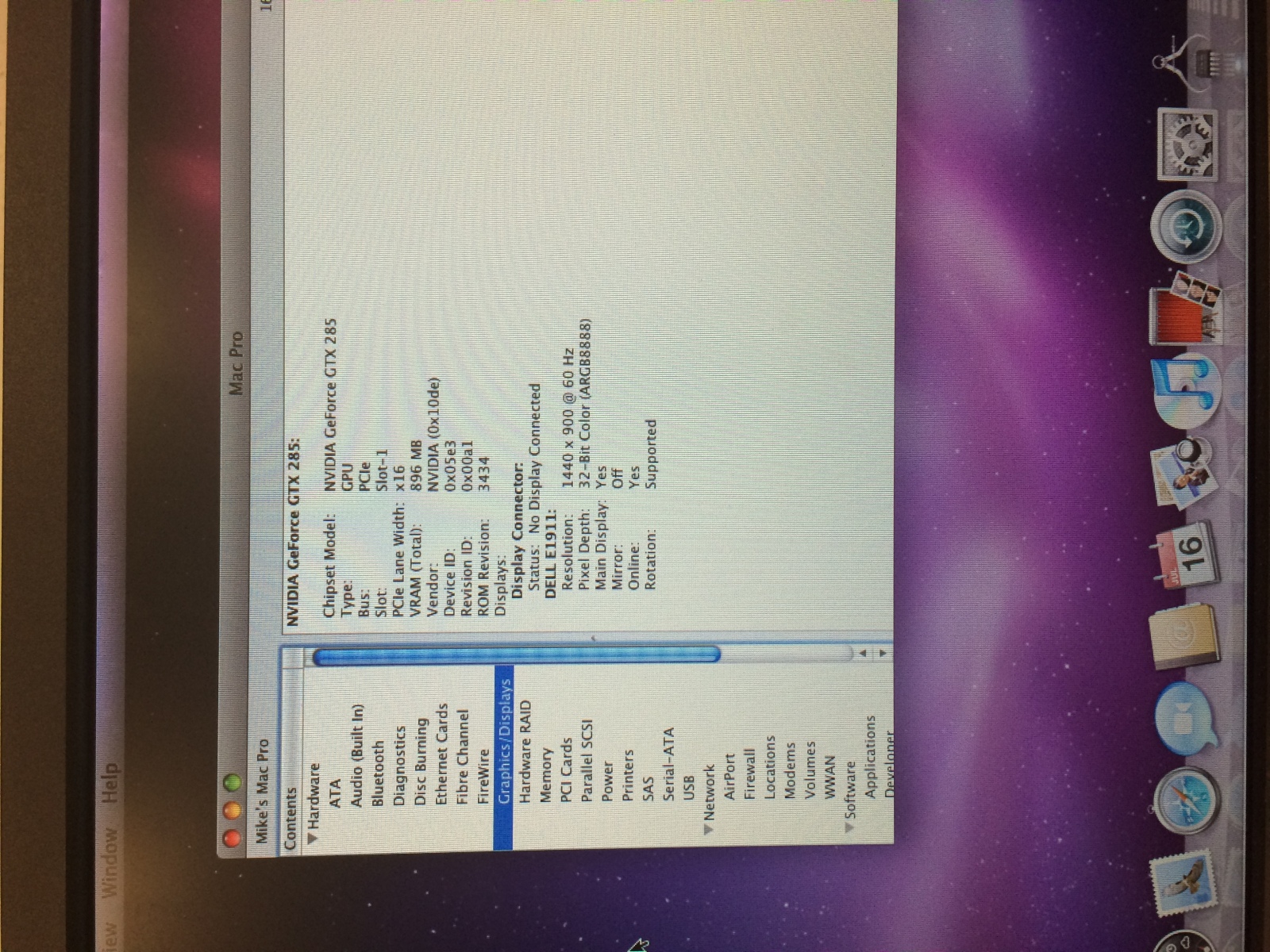Image resolution: width=1270 pixels, height=952 pixels.
Task: Select Modems under Network
Action: pyautogui.click(x=790, y=770)
